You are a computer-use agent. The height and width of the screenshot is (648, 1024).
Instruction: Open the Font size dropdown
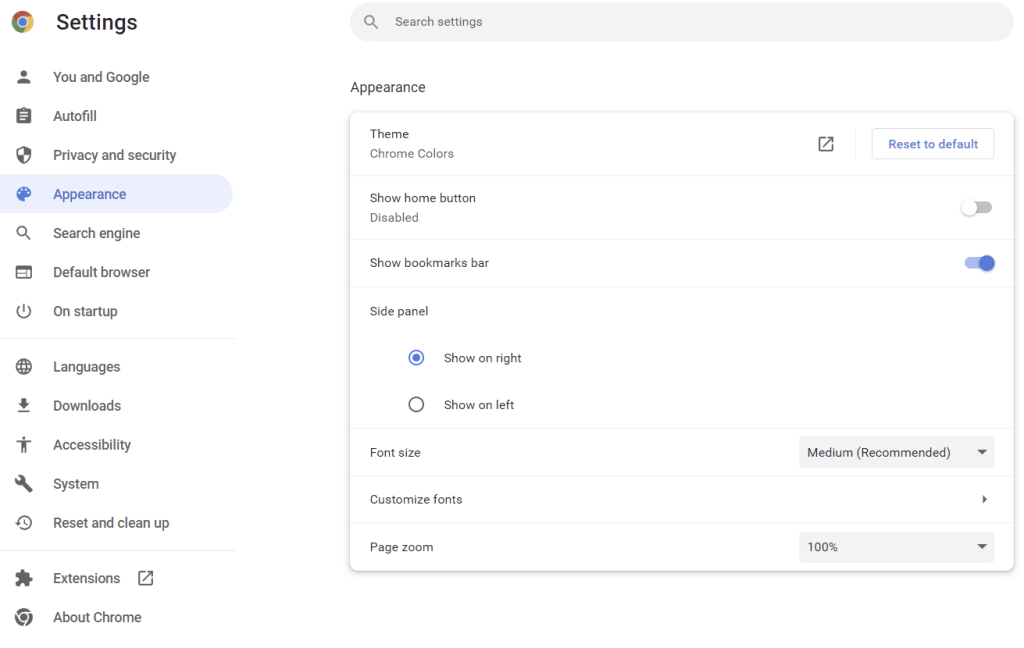896,453
